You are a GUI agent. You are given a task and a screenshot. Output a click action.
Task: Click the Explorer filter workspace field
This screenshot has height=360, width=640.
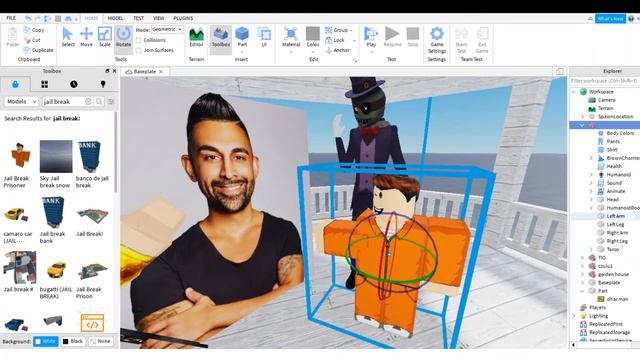pyautogui.click(x=605, y=81)
